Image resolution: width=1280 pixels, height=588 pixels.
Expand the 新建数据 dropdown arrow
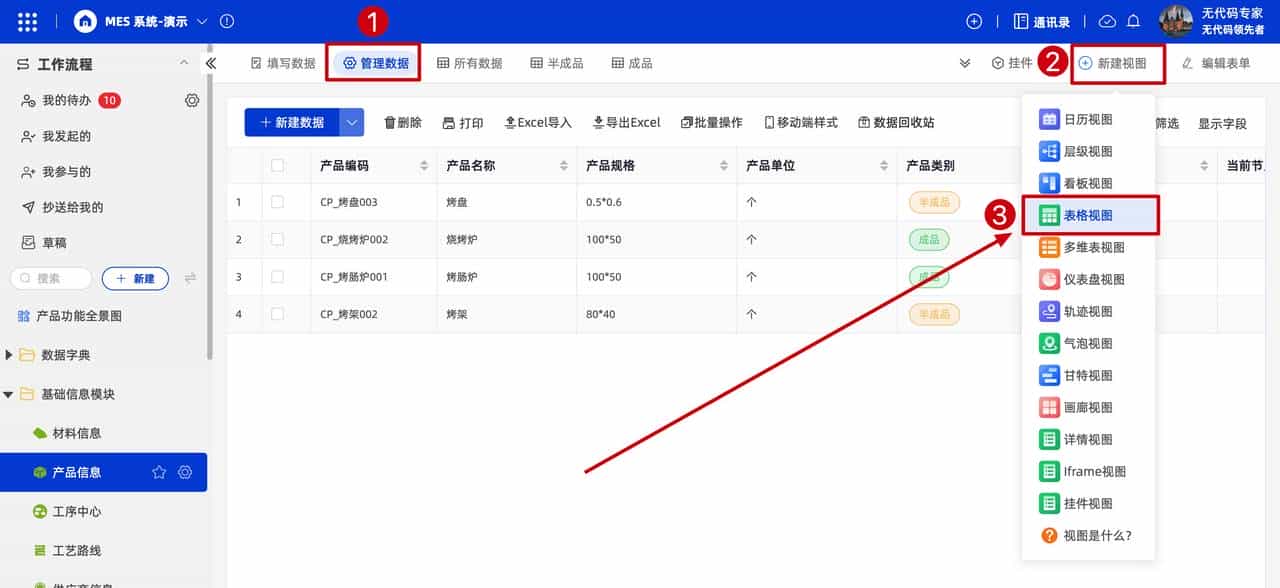point(350,122)
